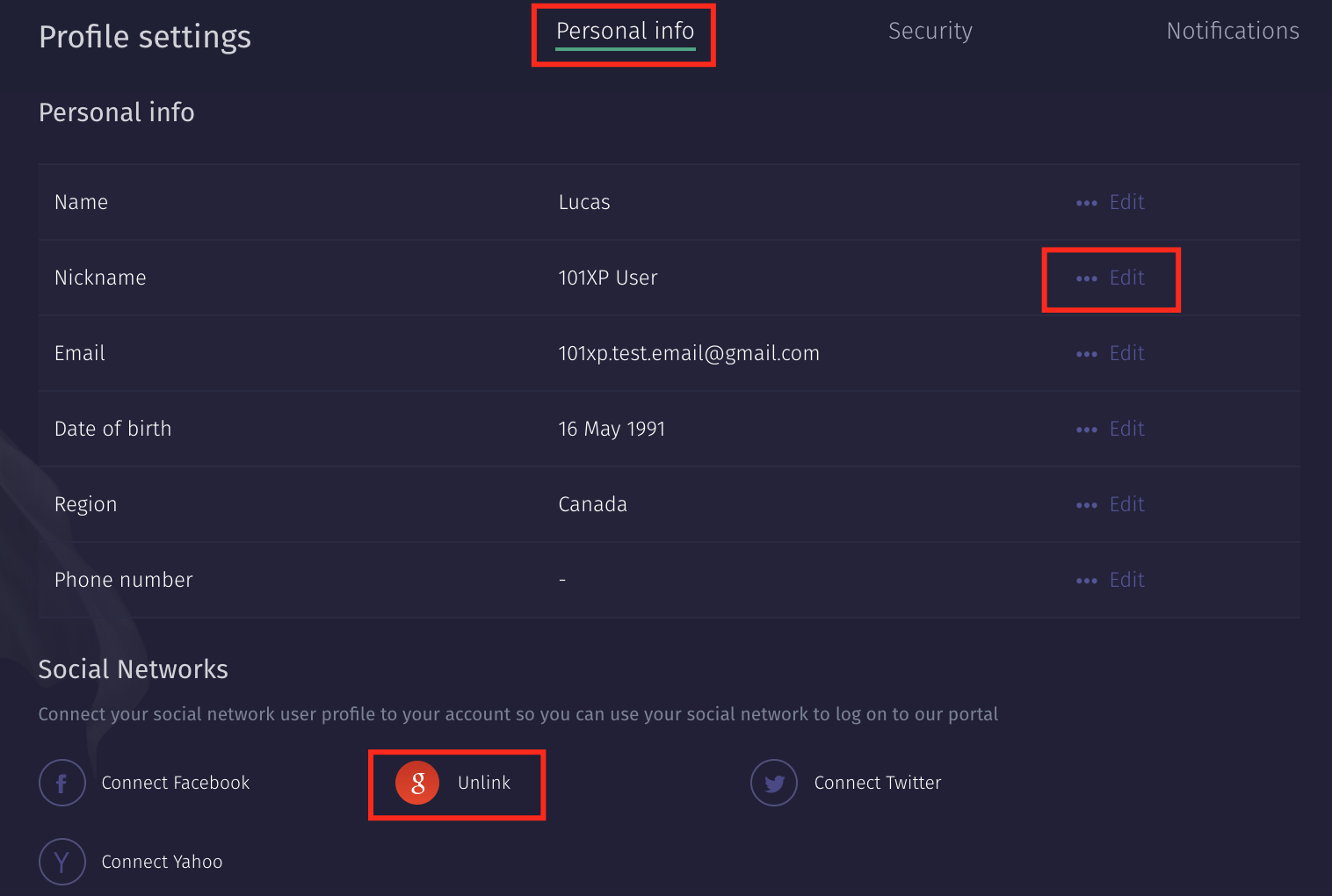1332x896 pixels.
Task: Switch to the Security tab
Action: tap(930, 32)
